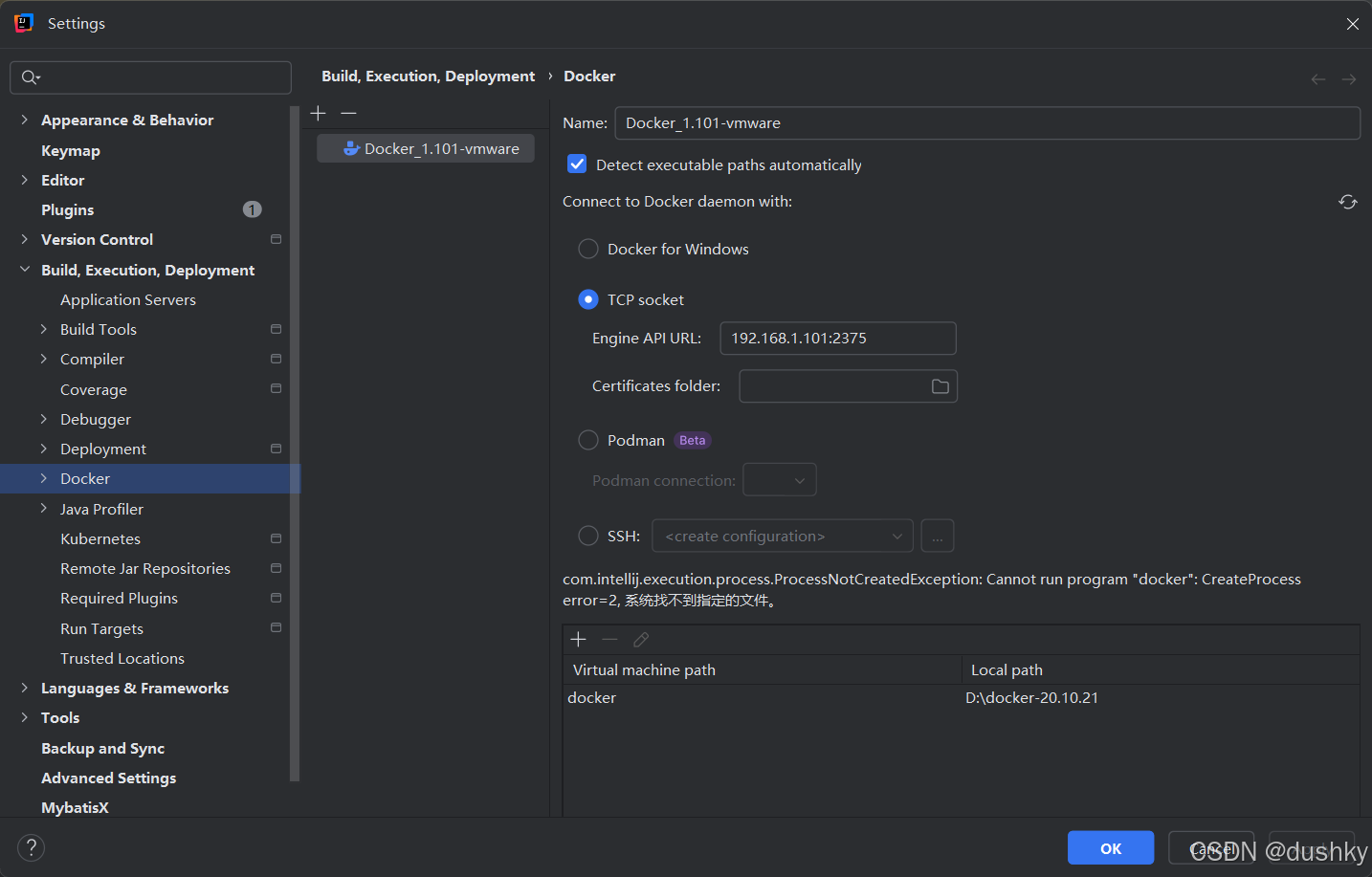Click Required Plugins project-level settings icon
The image size is (1372, 877).
pos(276,598)
